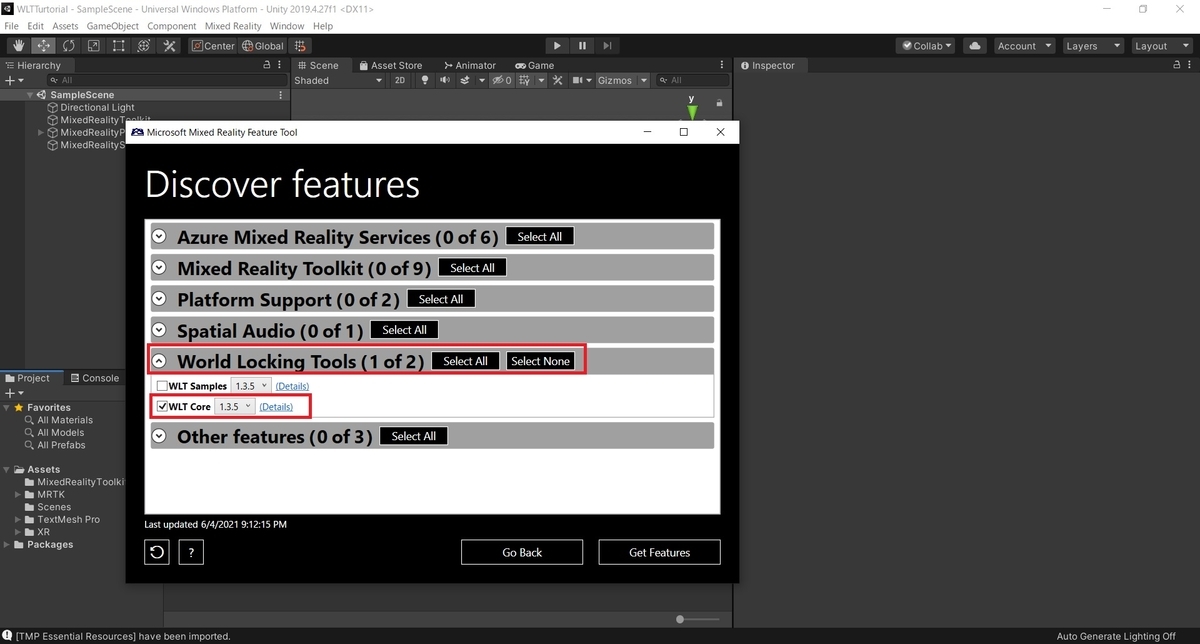Click the Step frame button

(x=607, y=46)
